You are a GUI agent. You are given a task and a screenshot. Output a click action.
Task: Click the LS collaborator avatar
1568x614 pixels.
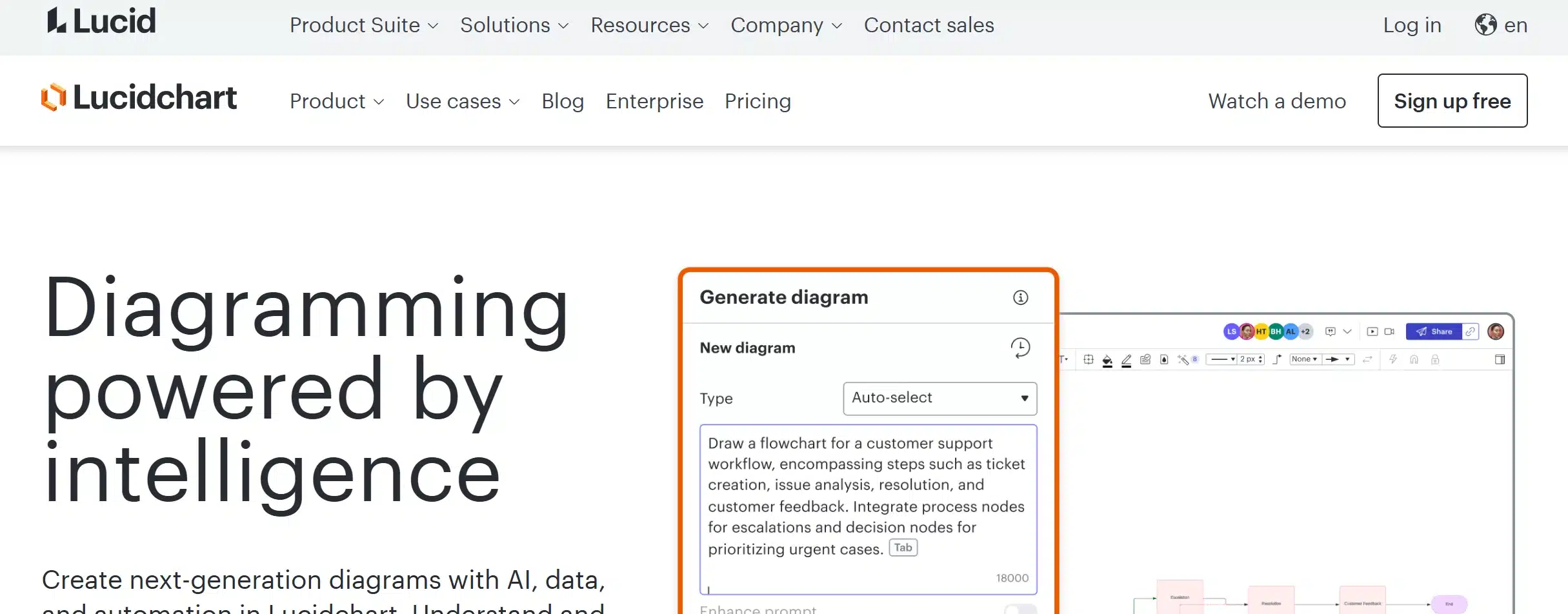(1231, 332)
